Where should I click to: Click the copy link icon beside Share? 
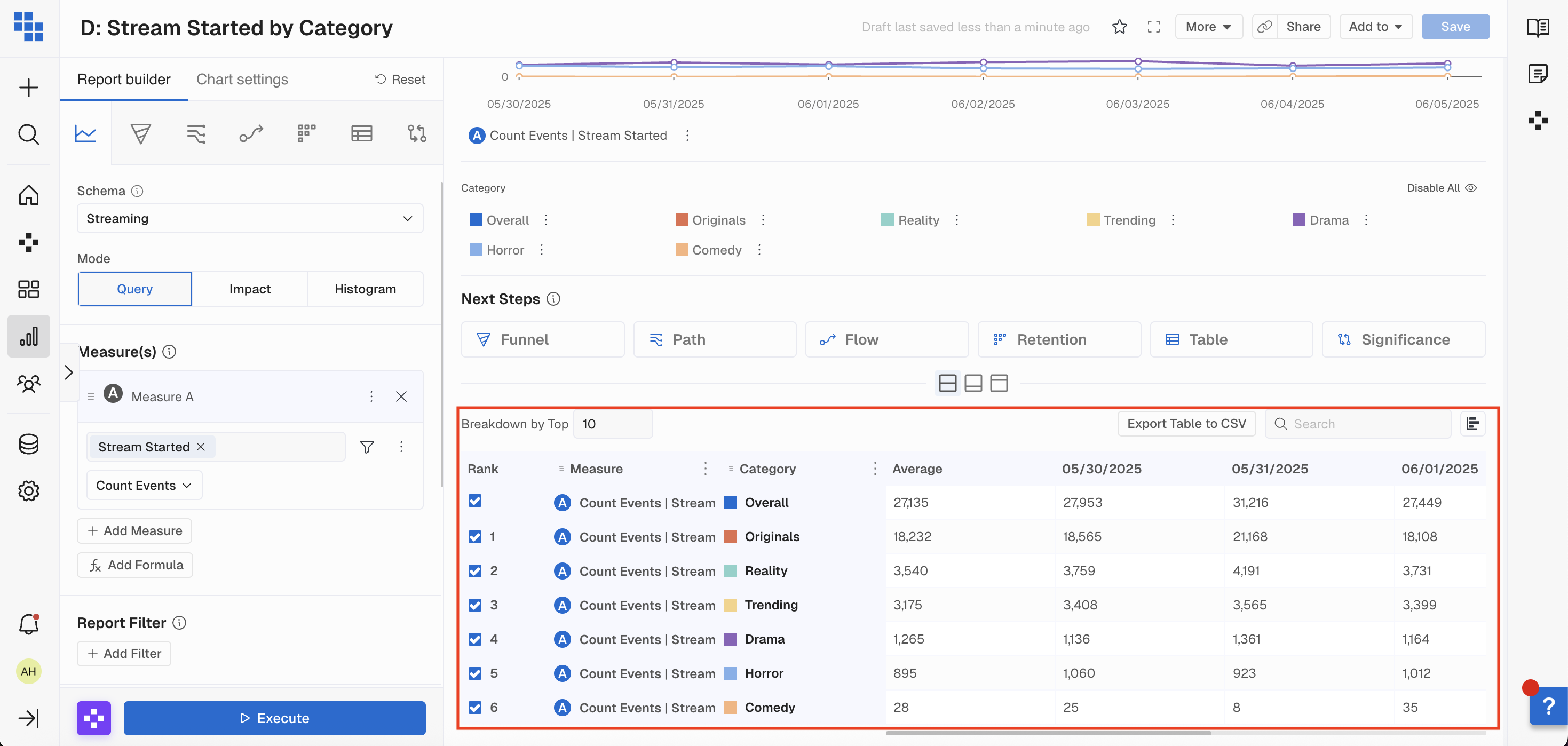(x=1265, y=27)
